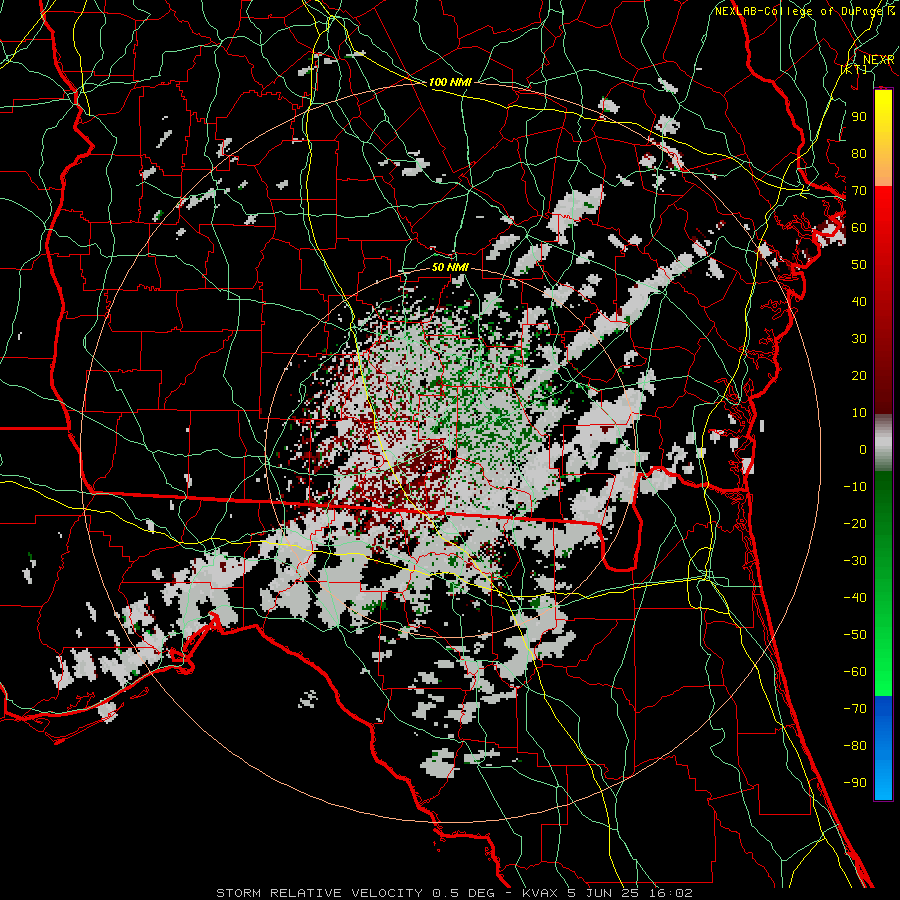
Task: Select the "20" velocity scale label
Action: click(x=859, y=375)
